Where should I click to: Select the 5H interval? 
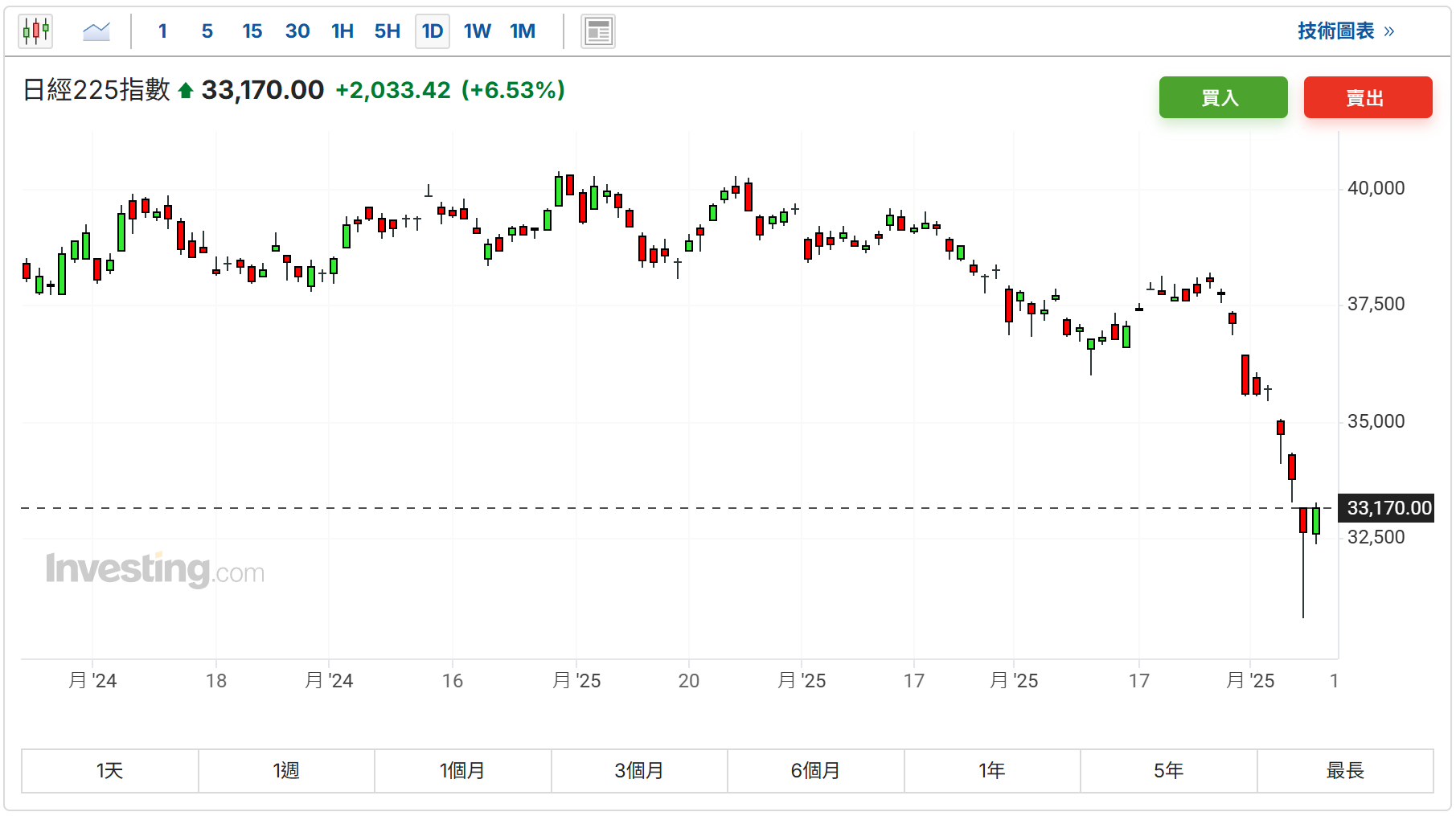click(388, 31)
